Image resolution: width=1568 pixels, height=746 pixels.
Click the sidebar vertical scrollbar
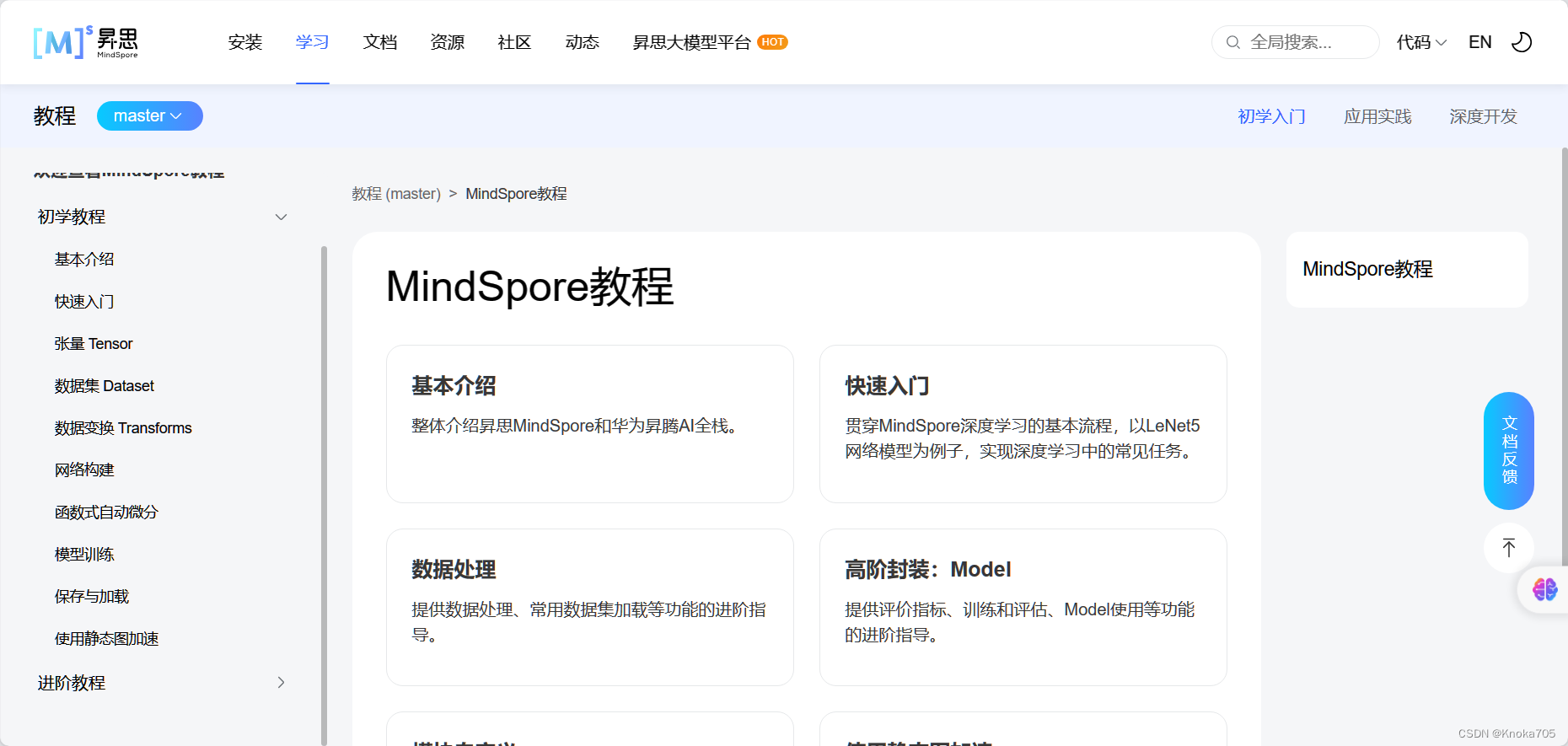(324, 496)
